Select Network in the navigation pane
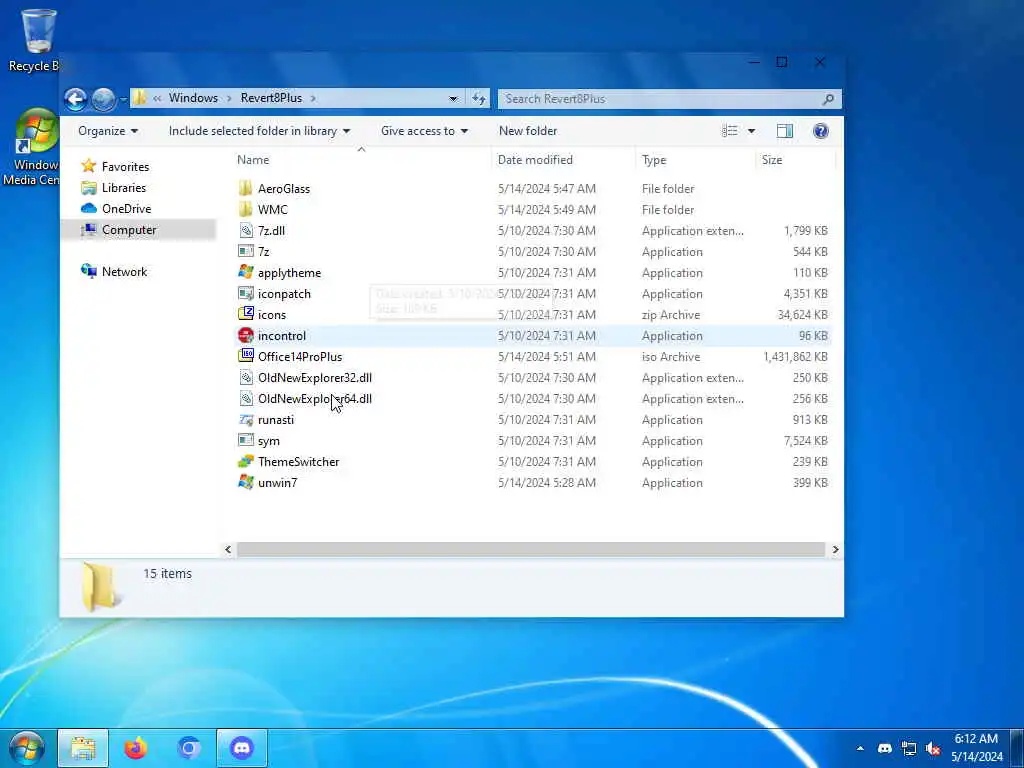This screenshot has height=768, width=1024. point(124,271)
